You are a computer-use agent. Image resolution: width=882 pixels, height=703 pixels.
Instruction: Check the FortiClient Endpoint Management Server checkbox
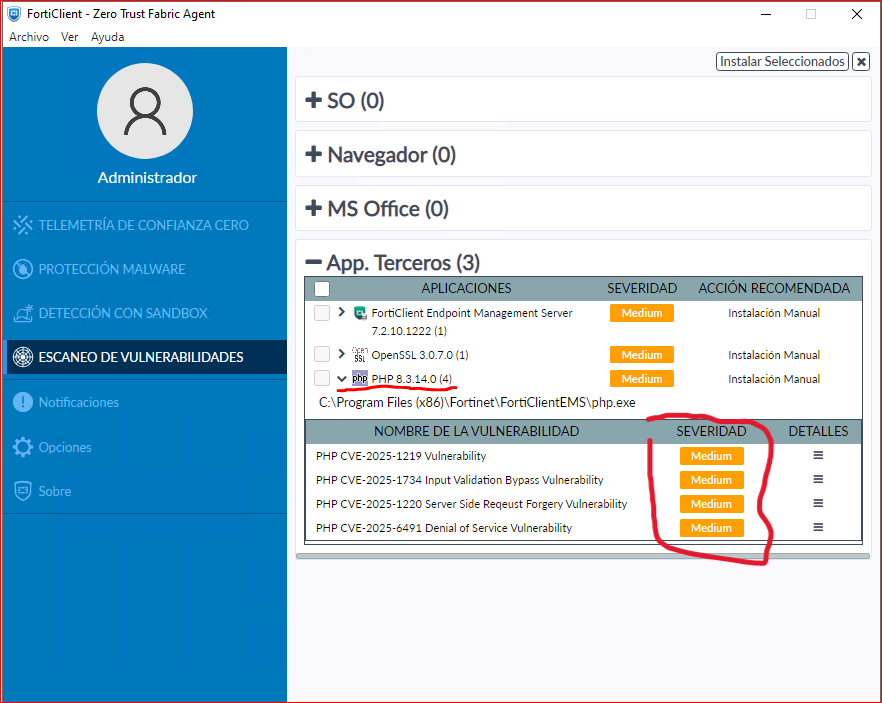[x=322, y=313]
